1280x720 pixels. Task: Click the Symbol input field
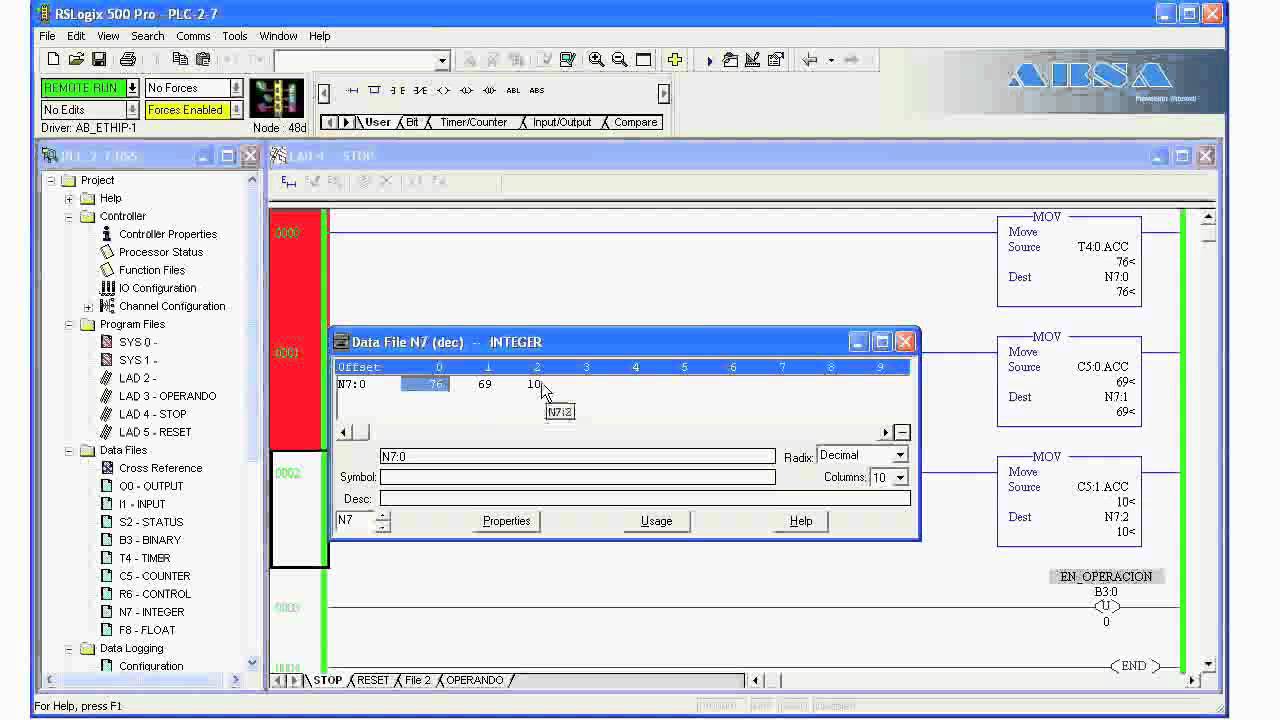577,477
